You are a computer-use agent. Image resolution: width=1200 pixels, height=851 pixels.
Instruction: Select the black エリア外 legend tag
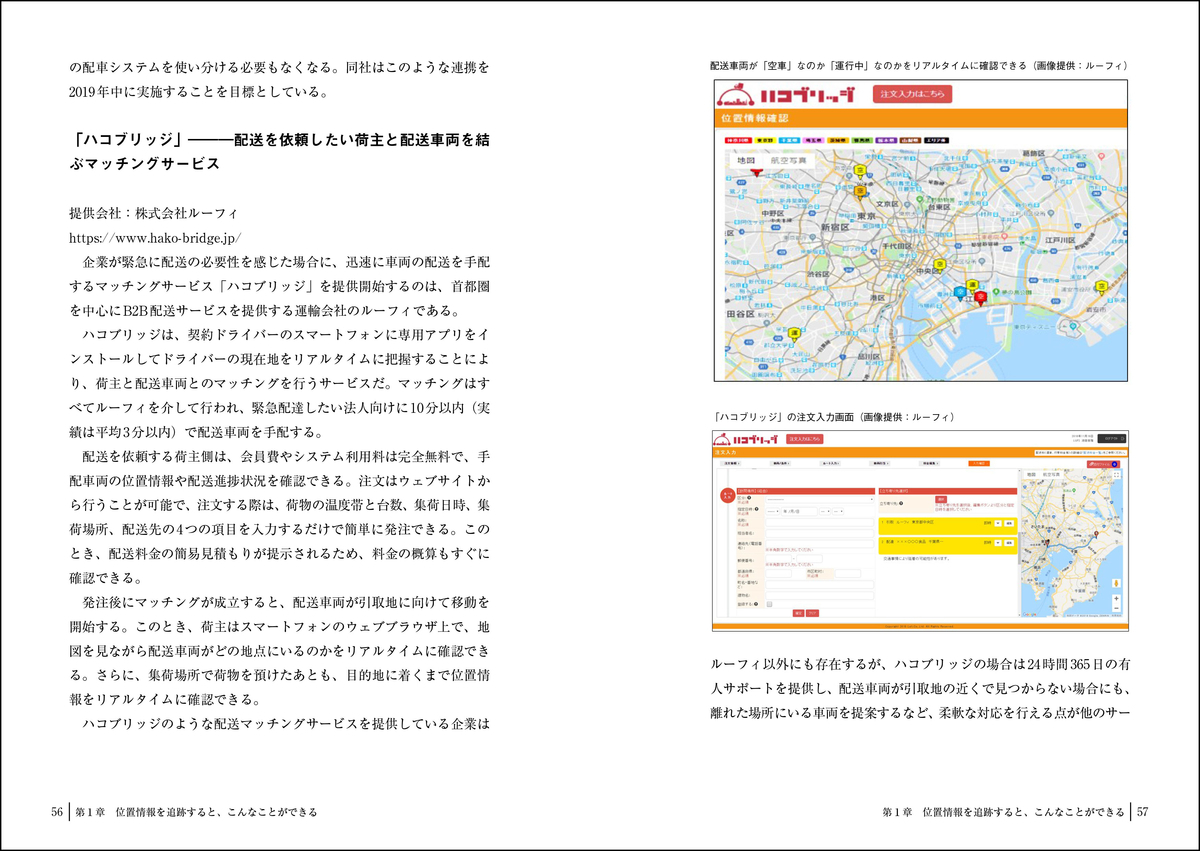936,140
